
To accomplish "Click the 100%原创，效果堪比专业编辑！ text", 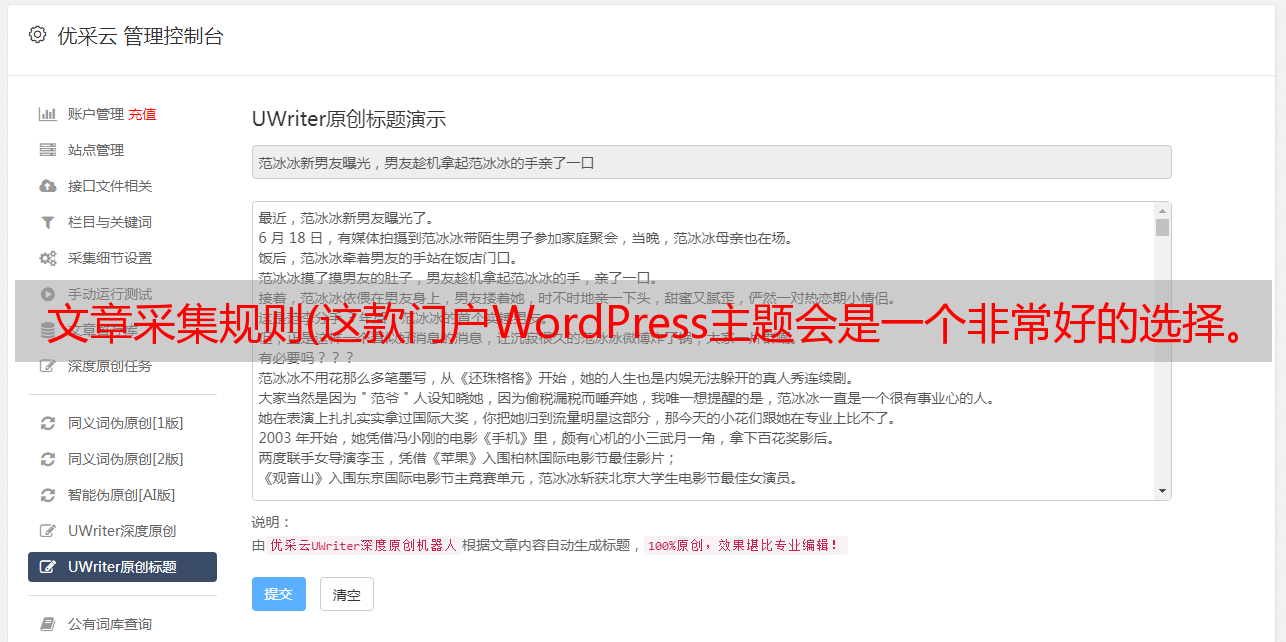I will pyautogui.click(x=746, y=546).
